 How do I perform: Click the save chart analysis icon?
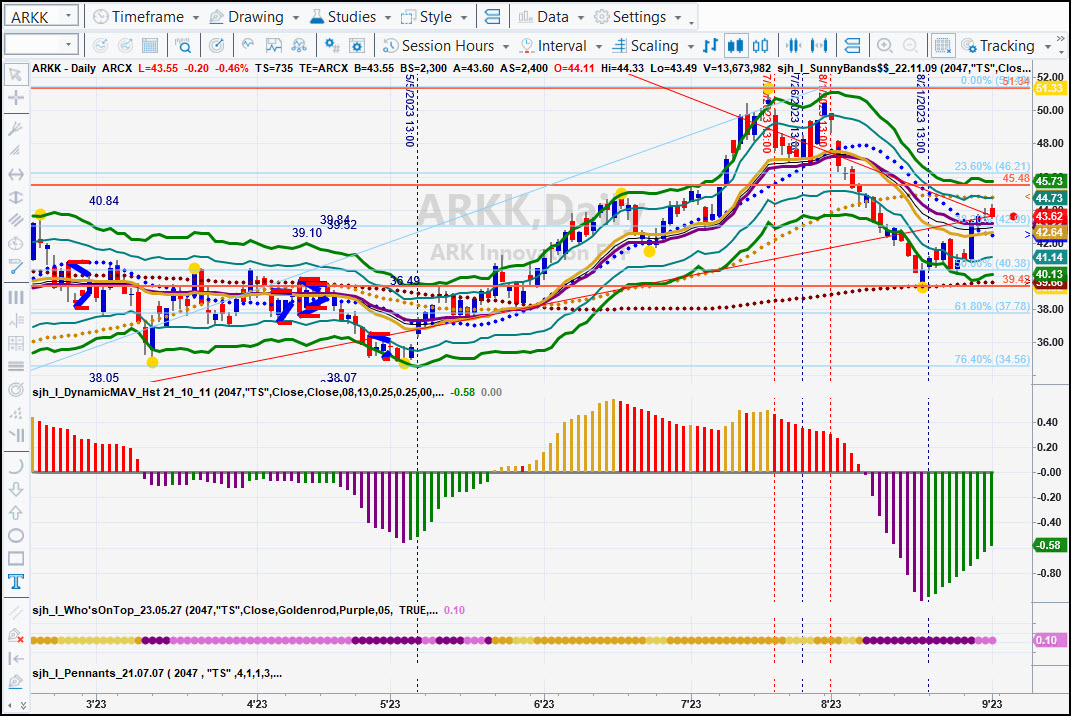(273, 46)
